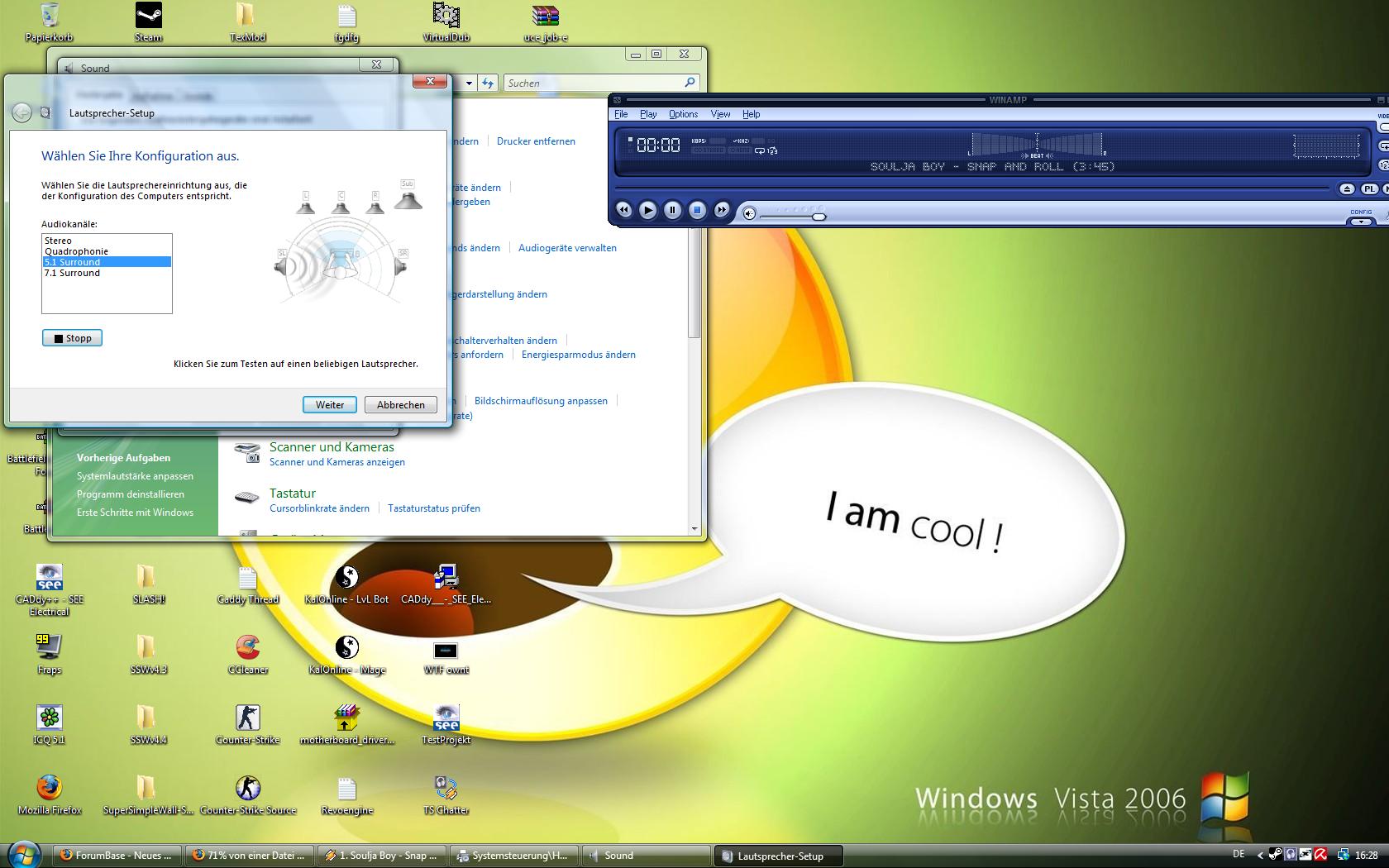Skip to previous track in Winamp

tap(624, 211)
